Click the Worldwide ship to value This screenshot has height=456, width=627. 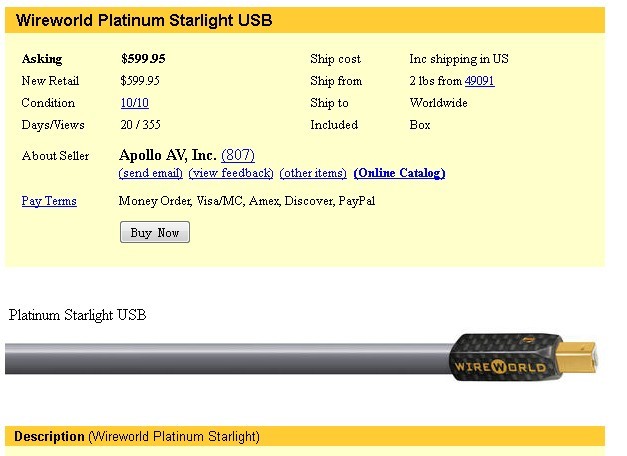click(438, 103)
